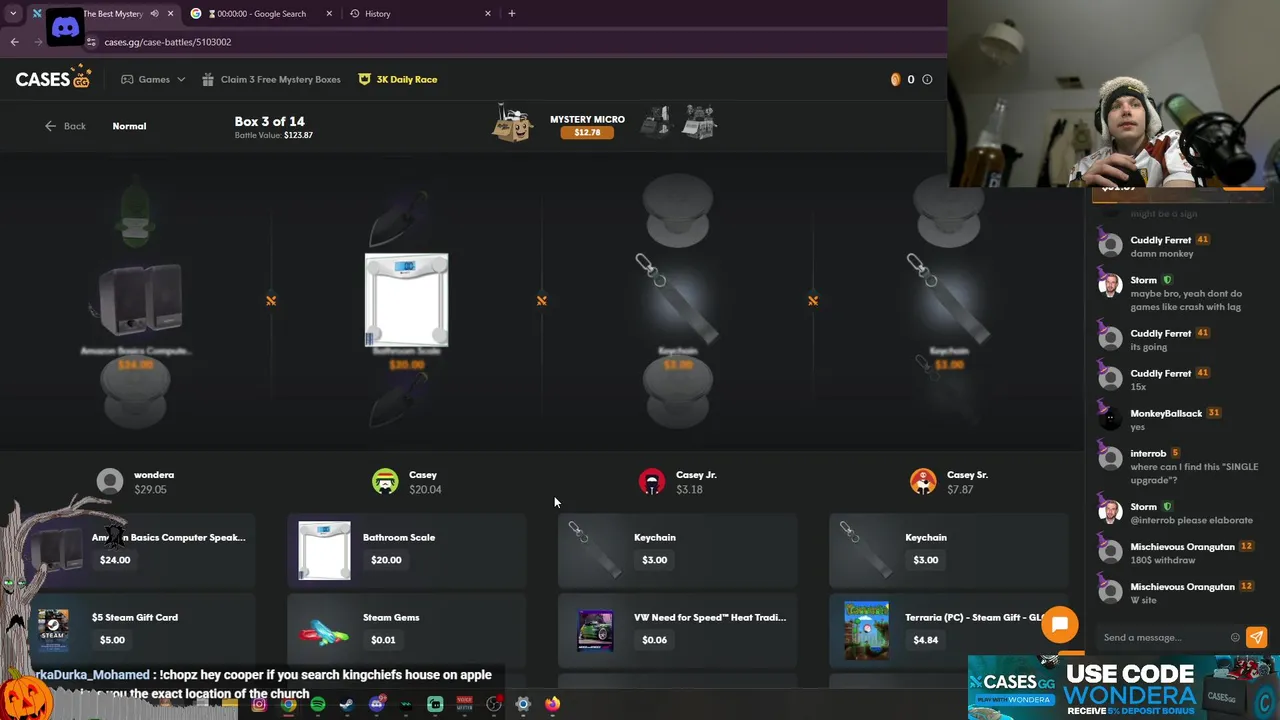This screenshot has height=720, width=1280.
Task: Select the VW Need for Speed Heat item
Action: tap(677, 629)
